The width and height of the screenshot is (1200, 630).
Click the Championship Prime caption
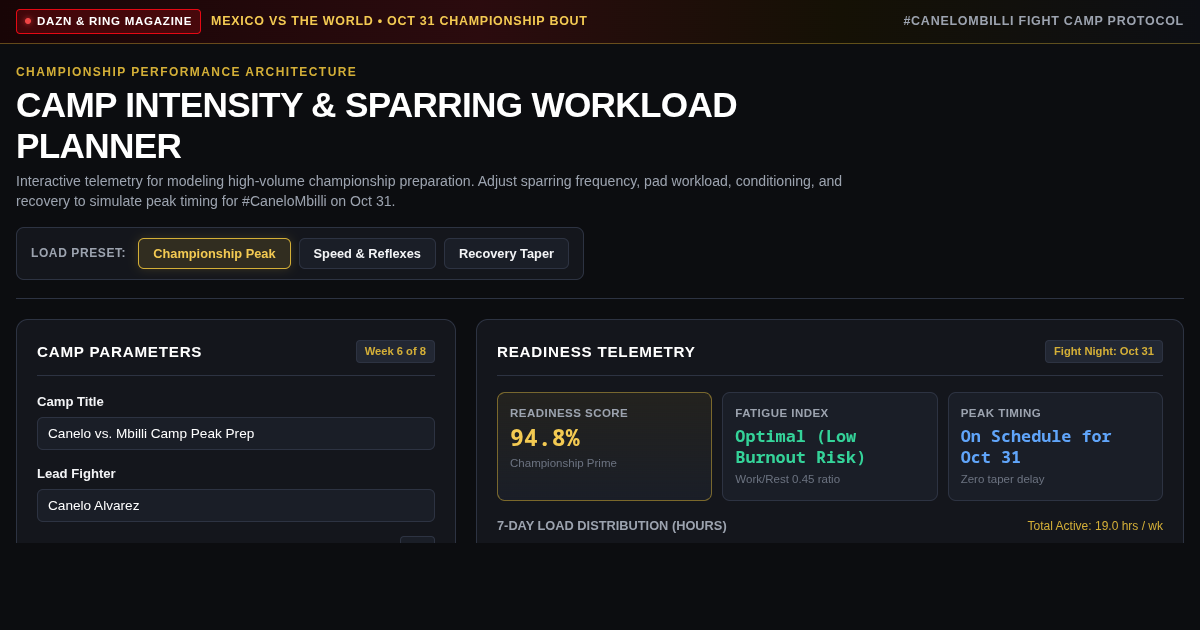pos(563,463)
